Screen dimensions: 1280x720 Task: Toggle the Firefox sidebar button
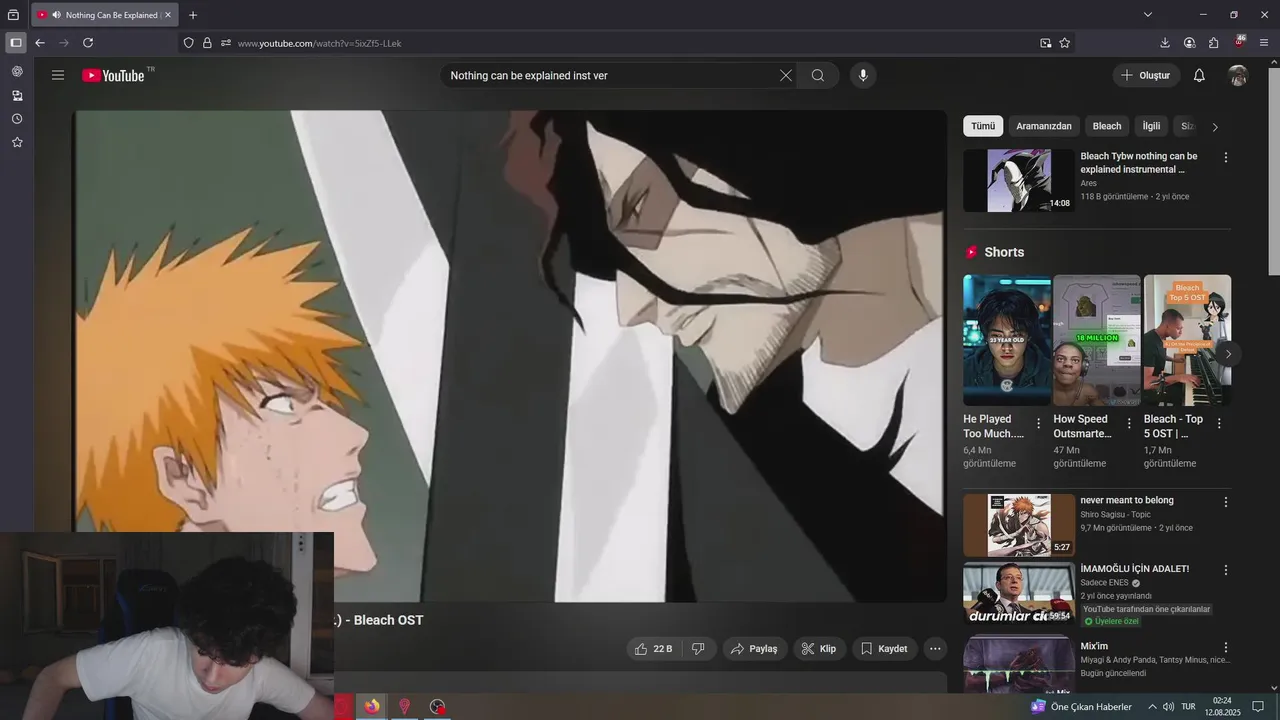pos(15,43)
